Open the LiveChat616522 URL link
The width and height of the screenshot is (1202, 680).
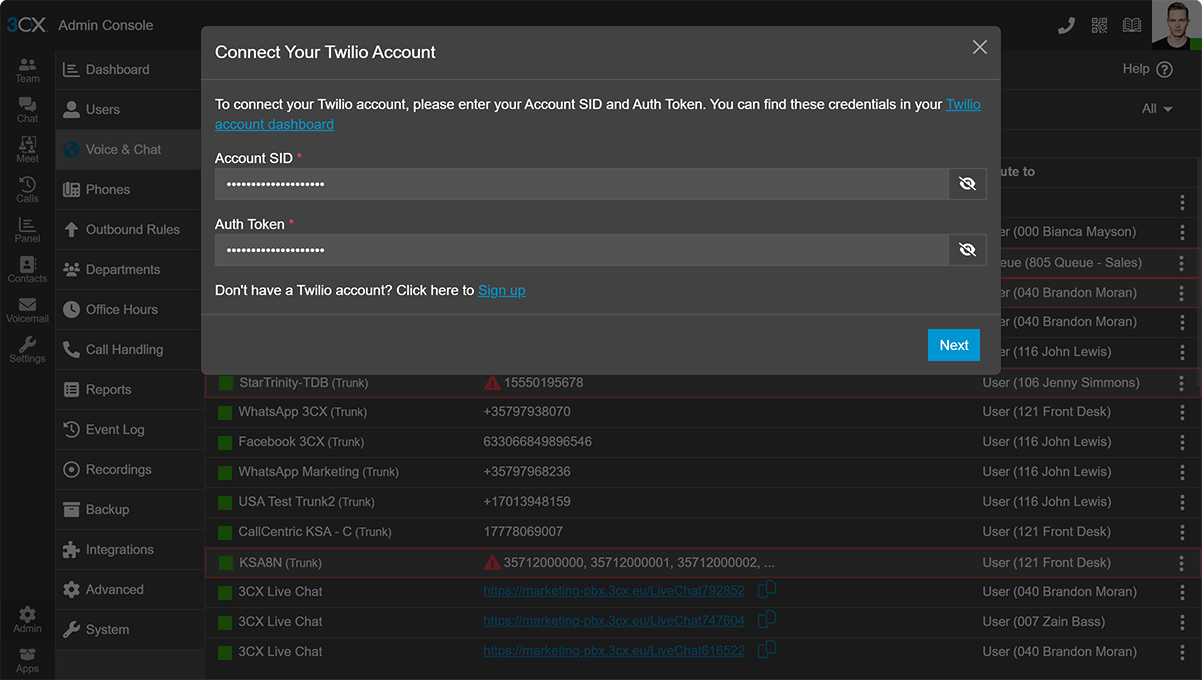(x=614, y=651)
